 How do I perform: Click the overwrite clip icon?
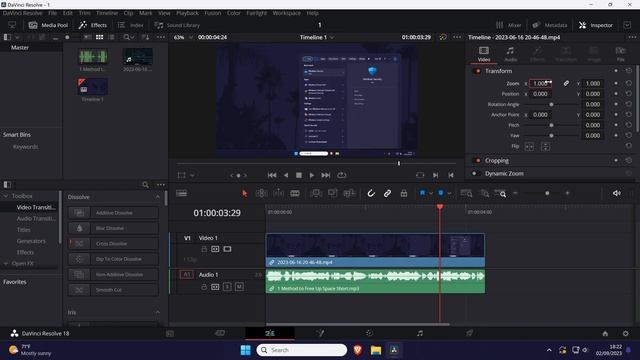click(332, 193)
